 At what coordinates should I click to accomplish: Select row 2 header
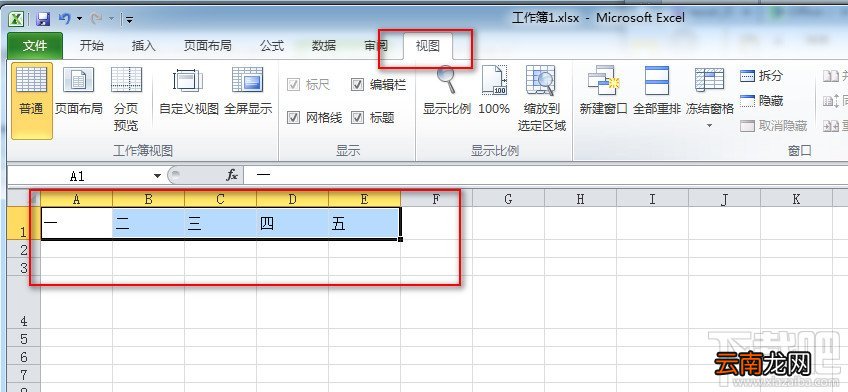coord(24,249)
